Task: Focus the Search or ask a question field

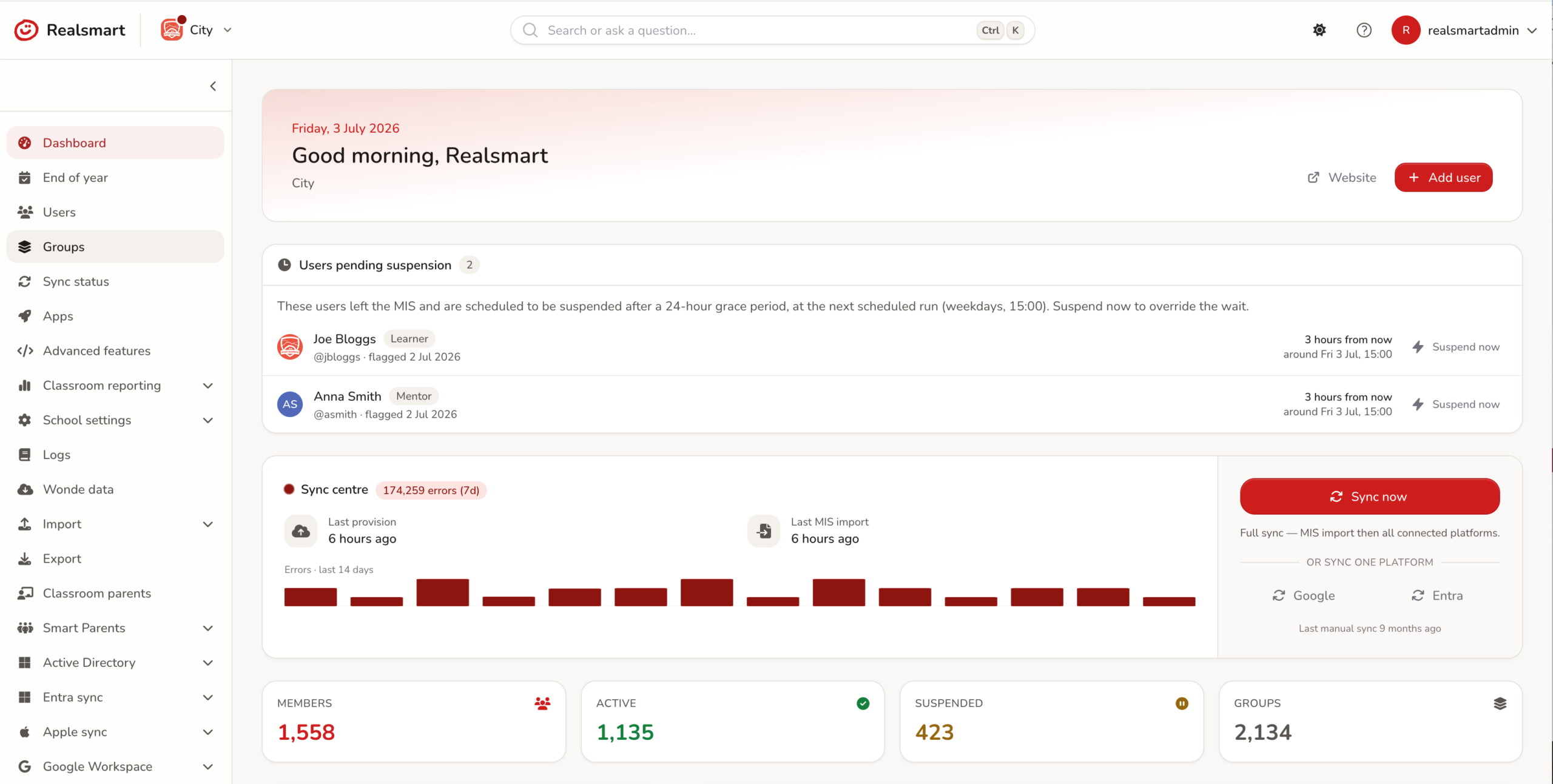Action: coord(772,30)
